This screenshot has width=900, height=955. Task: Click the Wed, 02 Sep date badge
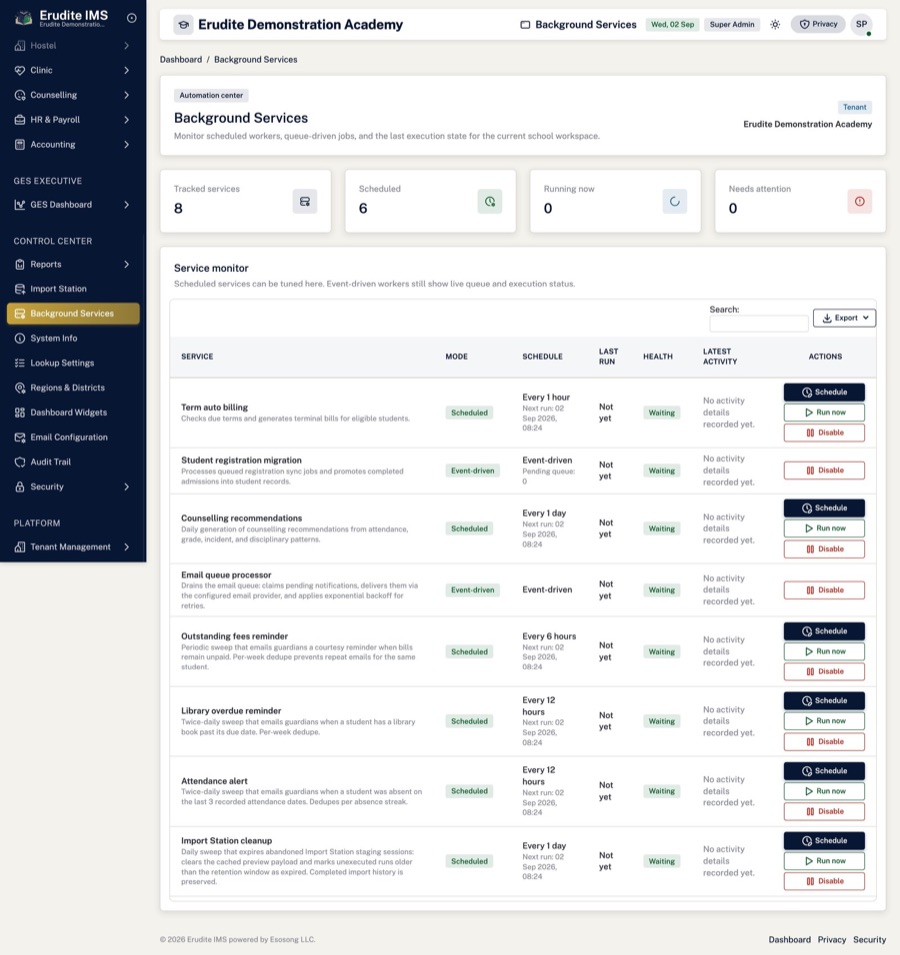pos(672,24)
